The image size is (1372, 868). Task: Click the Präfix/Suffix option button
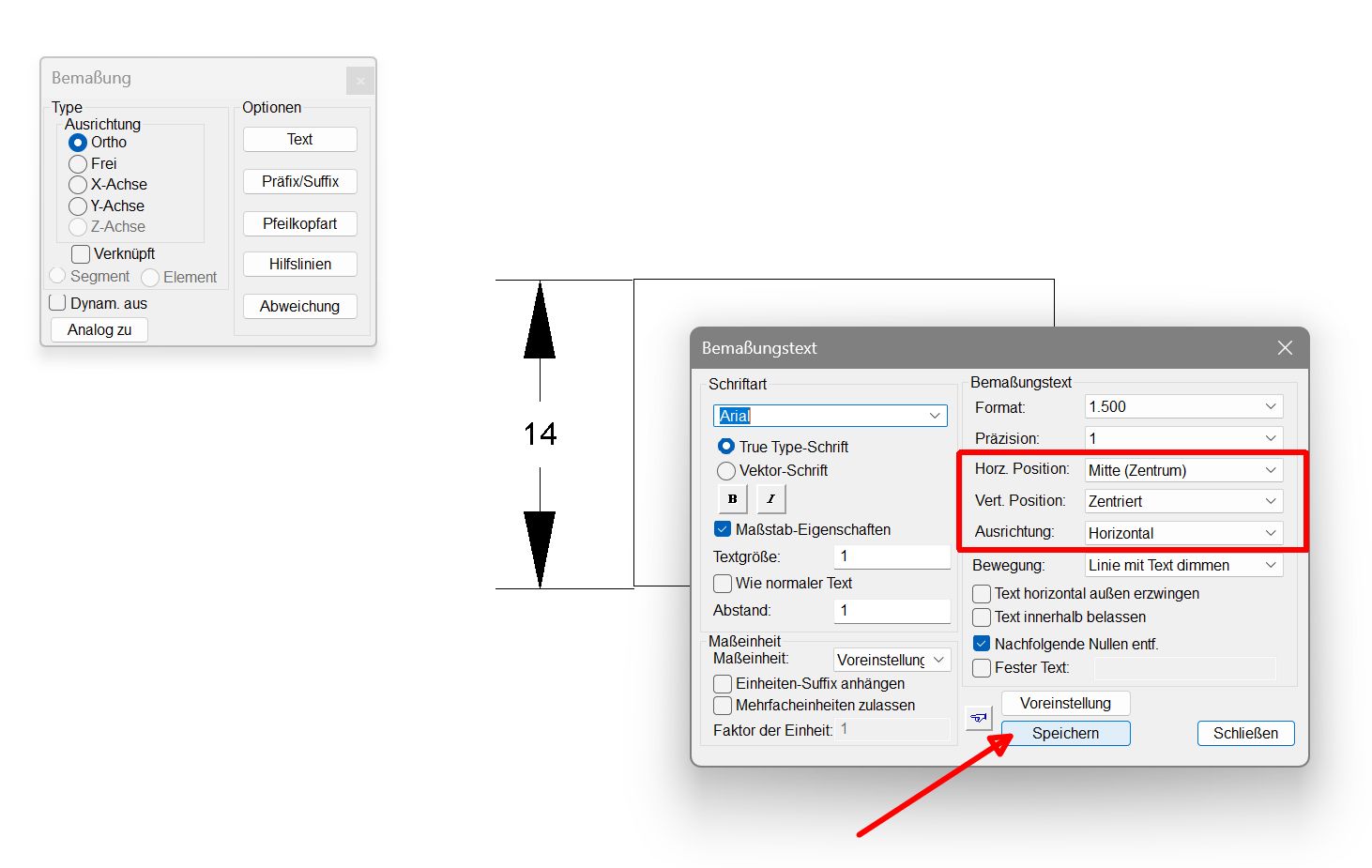(299, 182)
